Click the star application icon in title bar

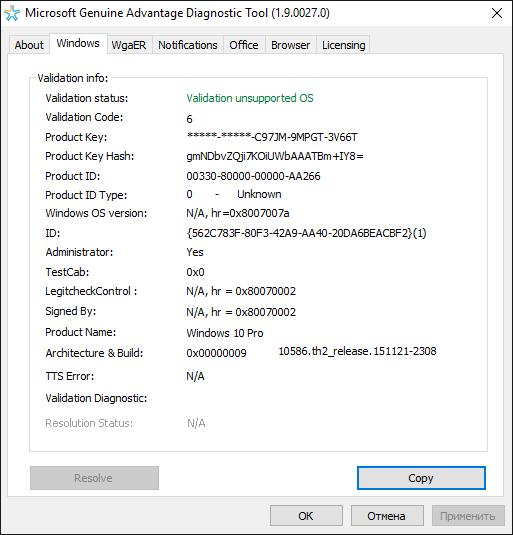[12, 14]
